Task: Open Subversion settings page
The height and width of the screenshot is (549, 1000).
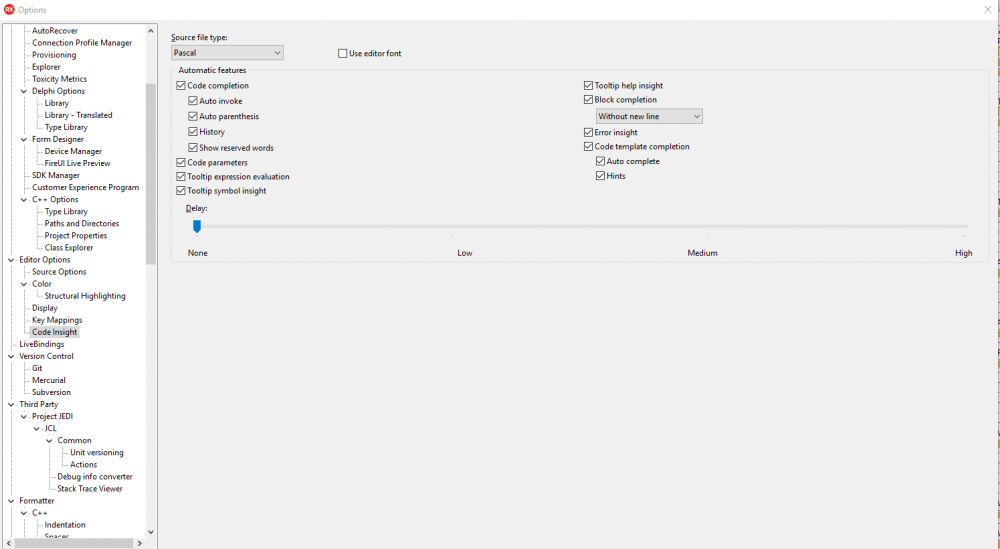Action: [51, 393]
